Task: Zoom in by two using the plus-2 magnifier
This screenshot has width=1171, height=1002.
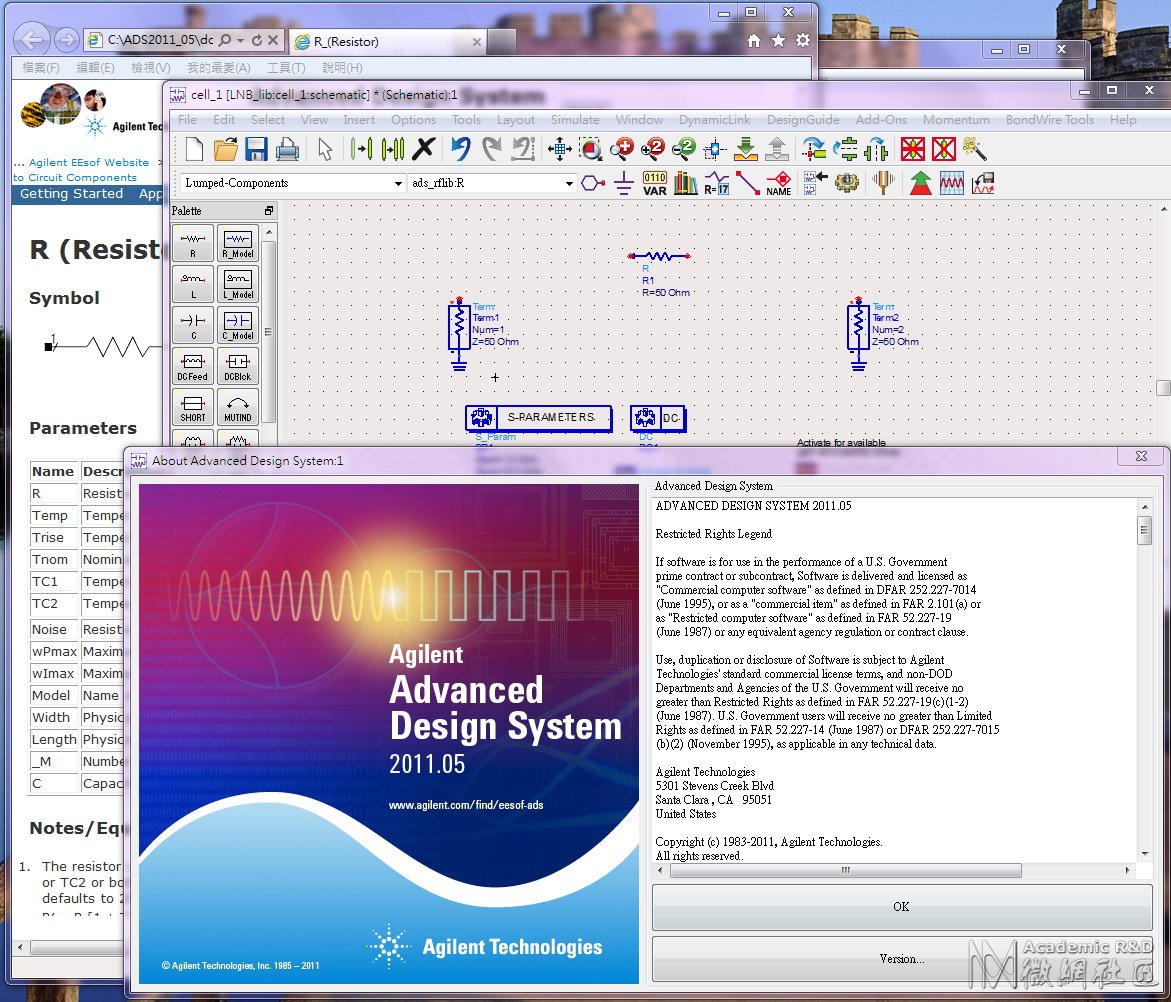Action: pyautogui.click(x=653, y=149)
